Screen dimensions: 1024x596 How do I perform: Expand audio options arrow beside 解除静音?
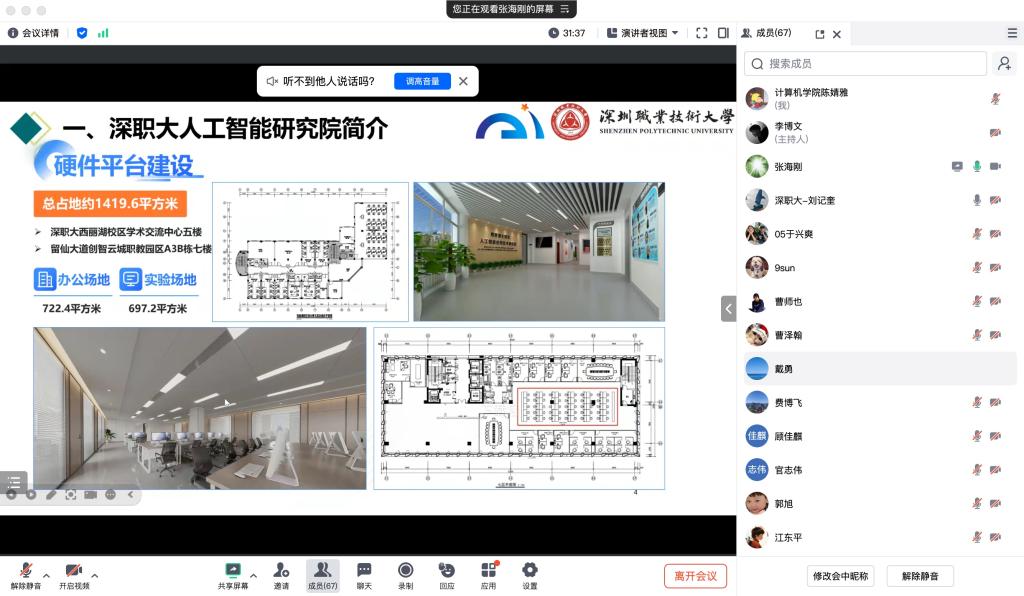coord(48,575)
